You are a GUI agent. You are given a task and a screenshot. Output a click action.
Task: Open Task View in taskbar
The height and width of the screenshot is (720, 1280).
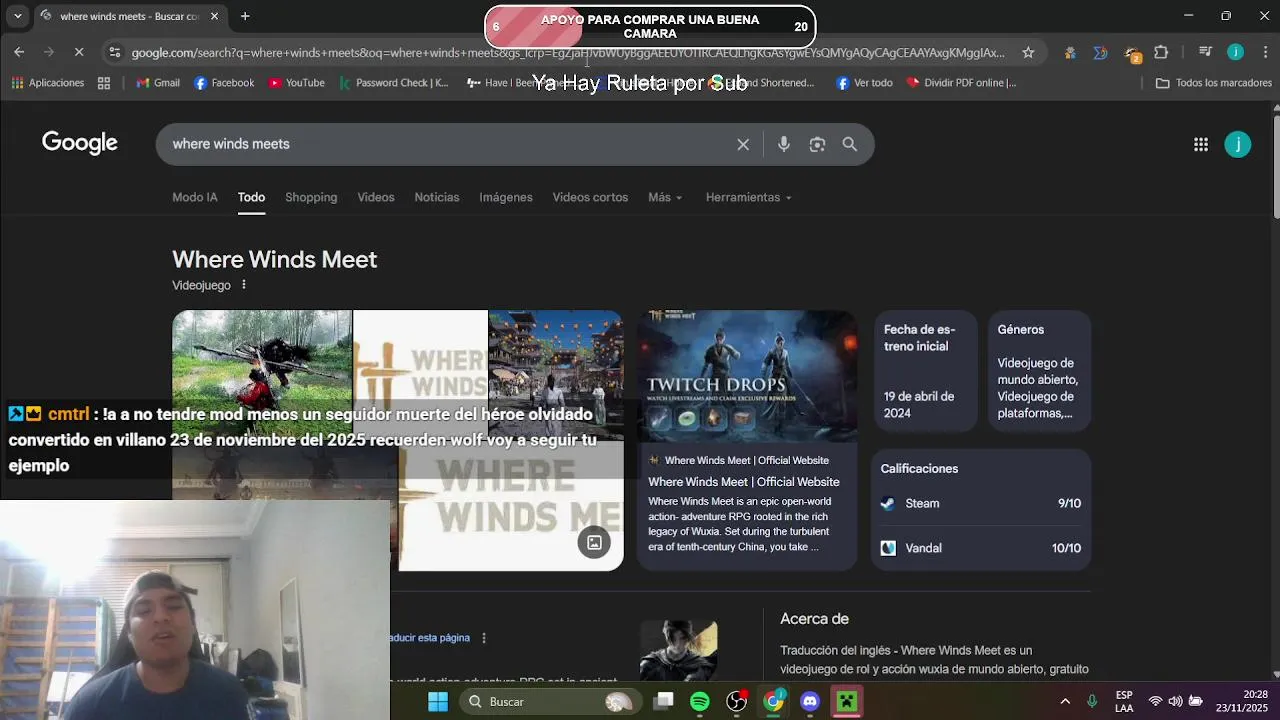(664, 701)
